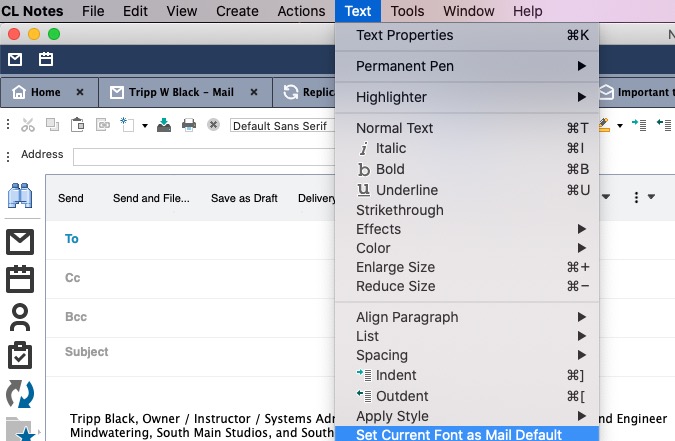Screen dimensions: 675x441
Task: Select Set Current Font as Mail Default
Action: pos(459,434)
